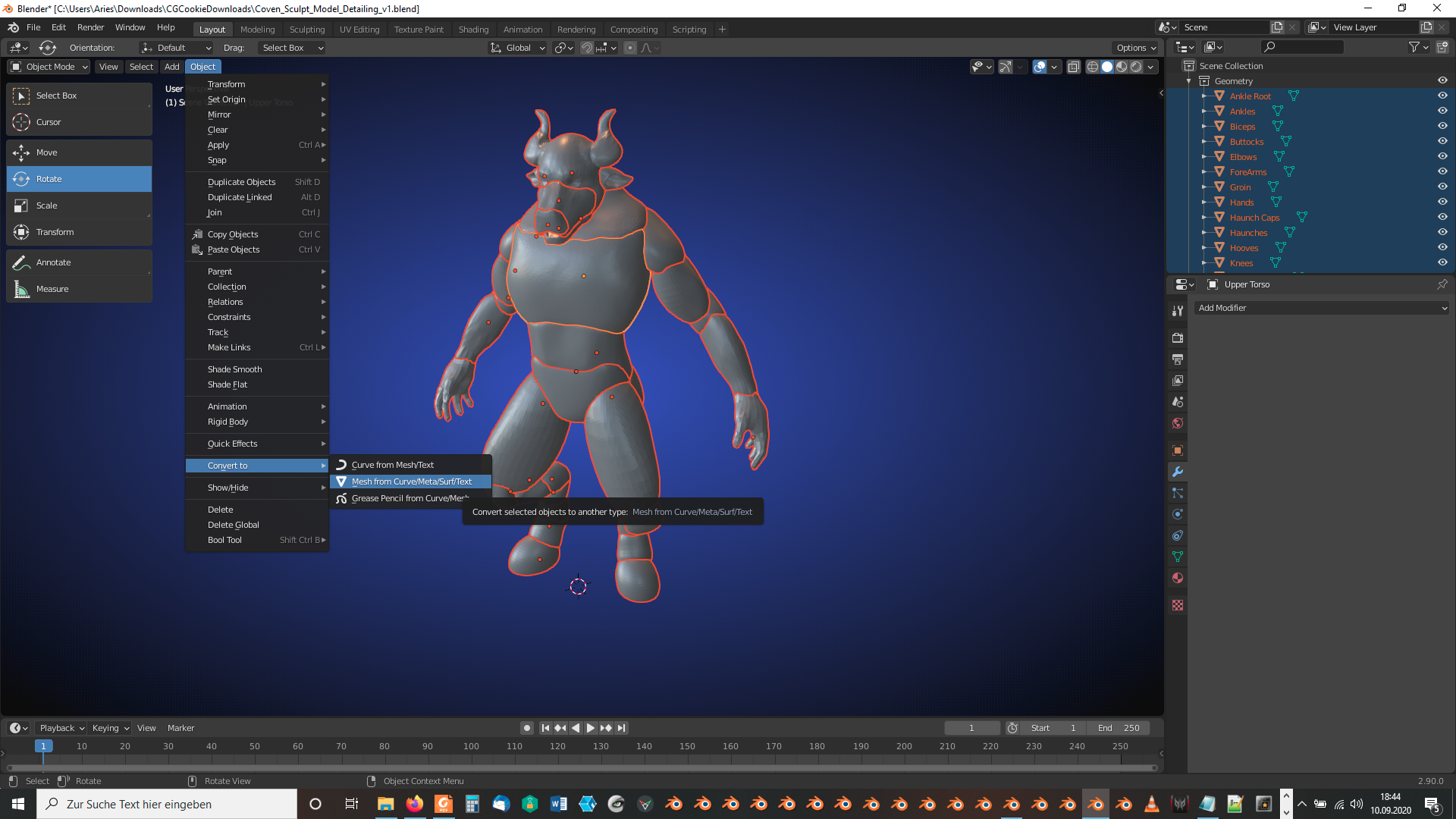This screenshot has width=1456, height=819.
Task: Activate the Cursor tool
Action: click(x=49, y=122)
